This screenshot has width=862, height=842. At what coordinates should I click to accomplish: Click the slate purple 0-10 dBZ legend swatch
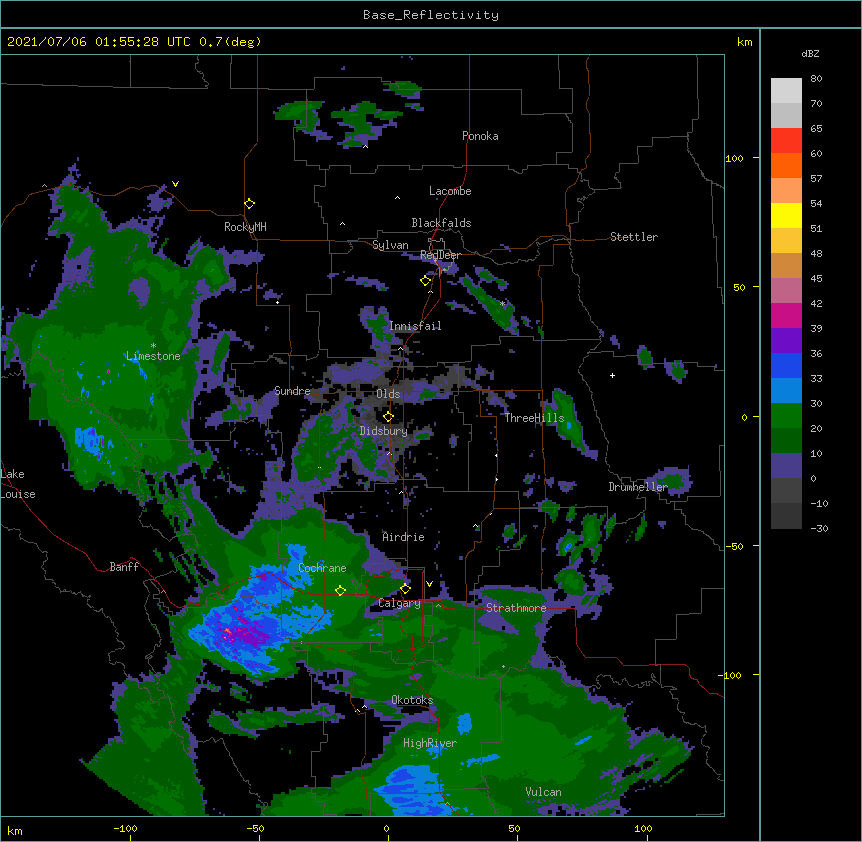pyautogui.click(x=786, y=466)
